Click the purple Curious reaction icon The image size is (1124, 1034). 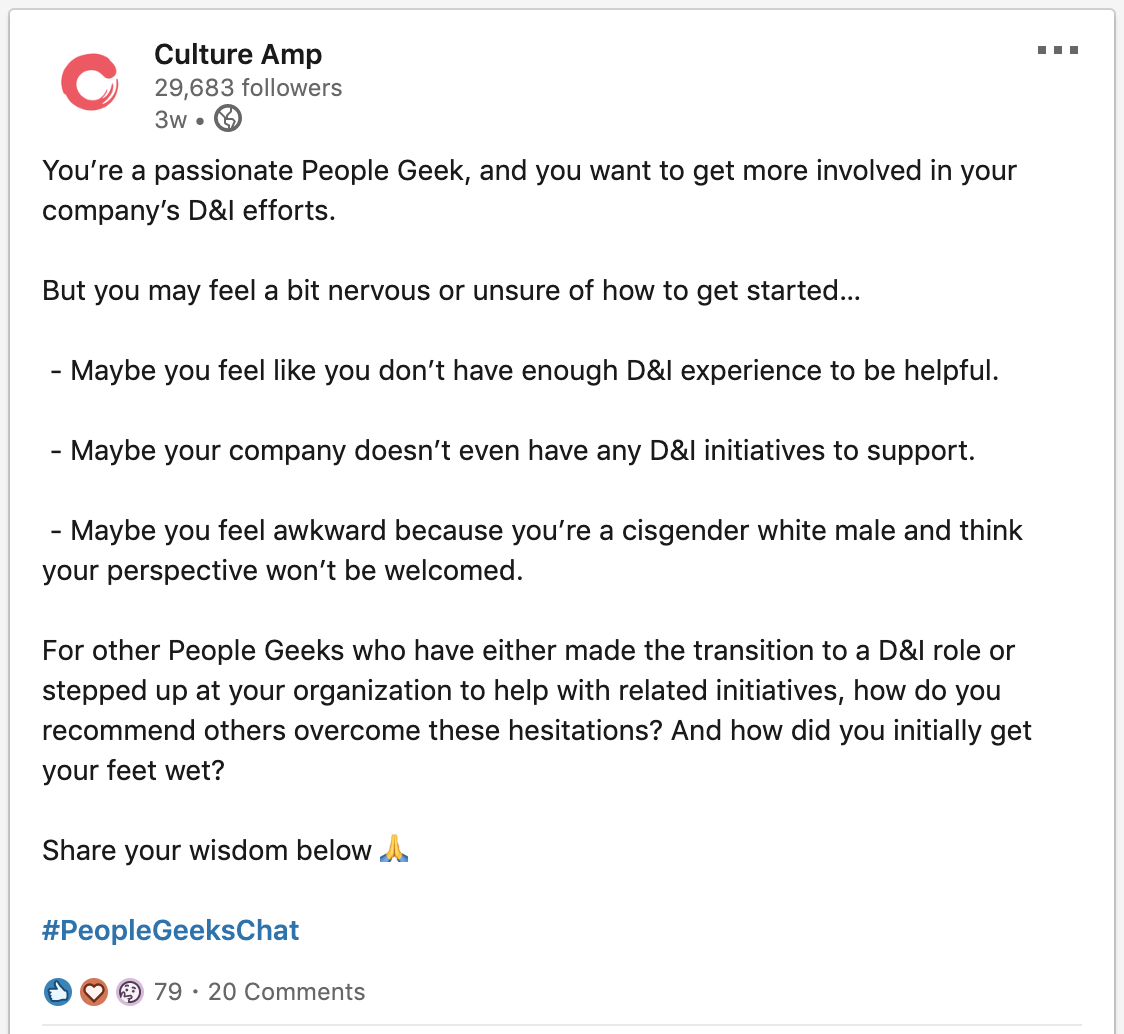pos(129,992)
